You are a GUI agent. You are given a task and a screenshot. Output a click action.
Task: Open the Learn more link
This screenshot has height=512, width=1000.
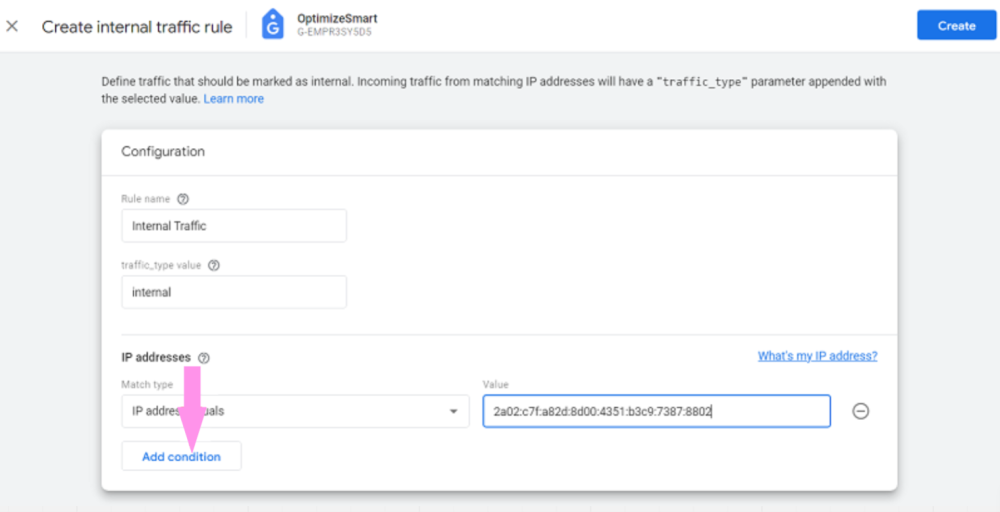234,99
